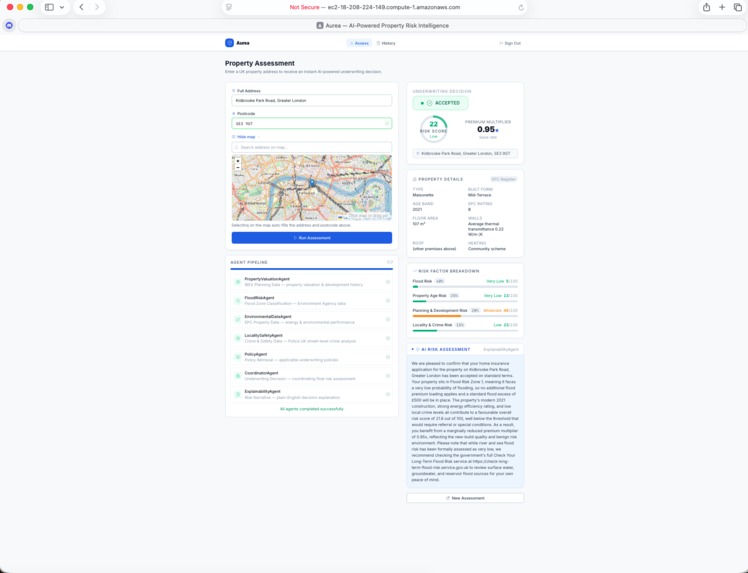Click LocalitySafetyAgent status check icon
Viewport: 748px width, 573px height.
tap(388, 338)
